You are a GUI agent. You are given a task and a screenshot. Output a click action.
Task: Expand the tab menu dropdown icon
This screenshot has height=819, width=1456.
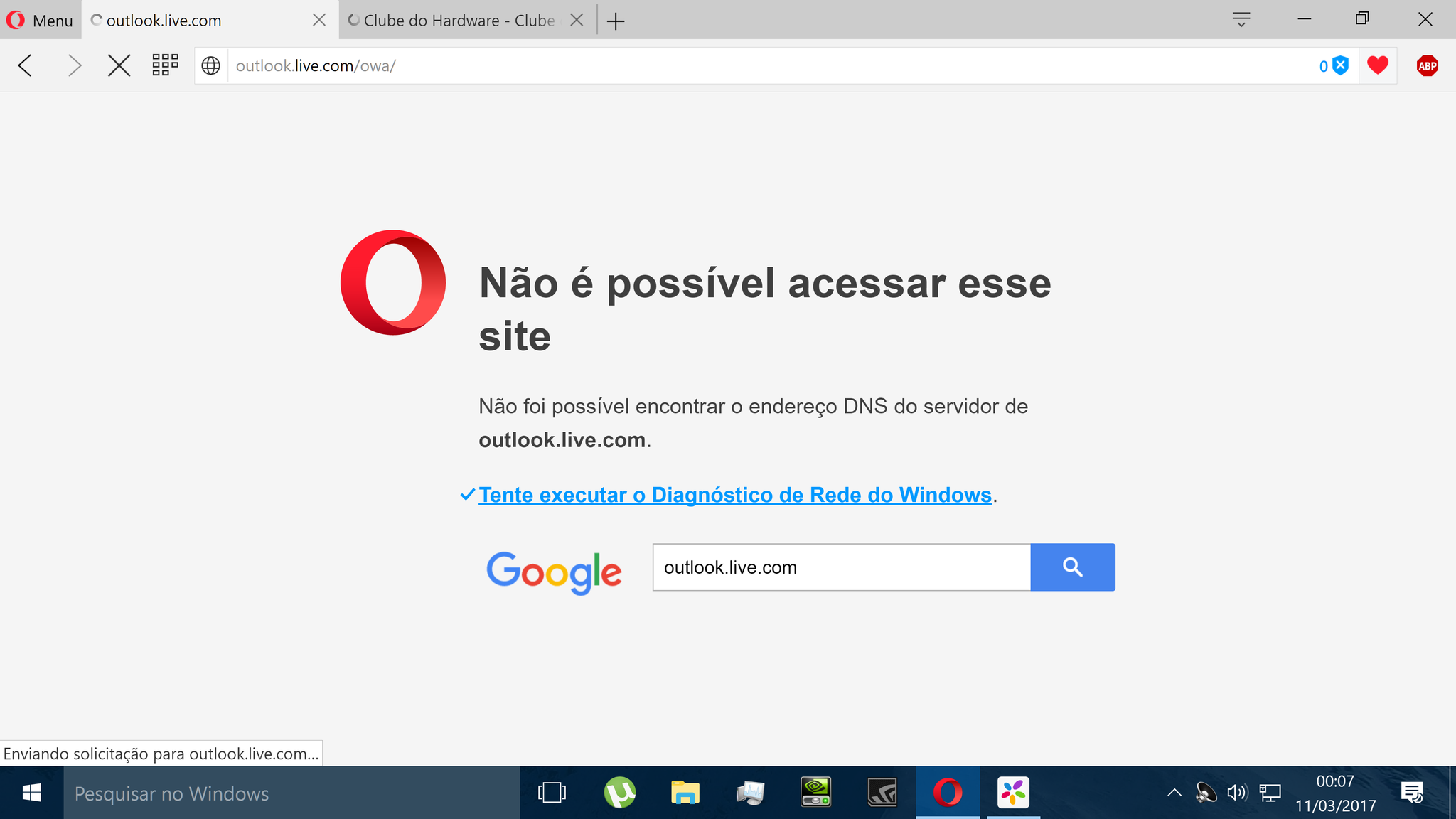coord(1241,20)
